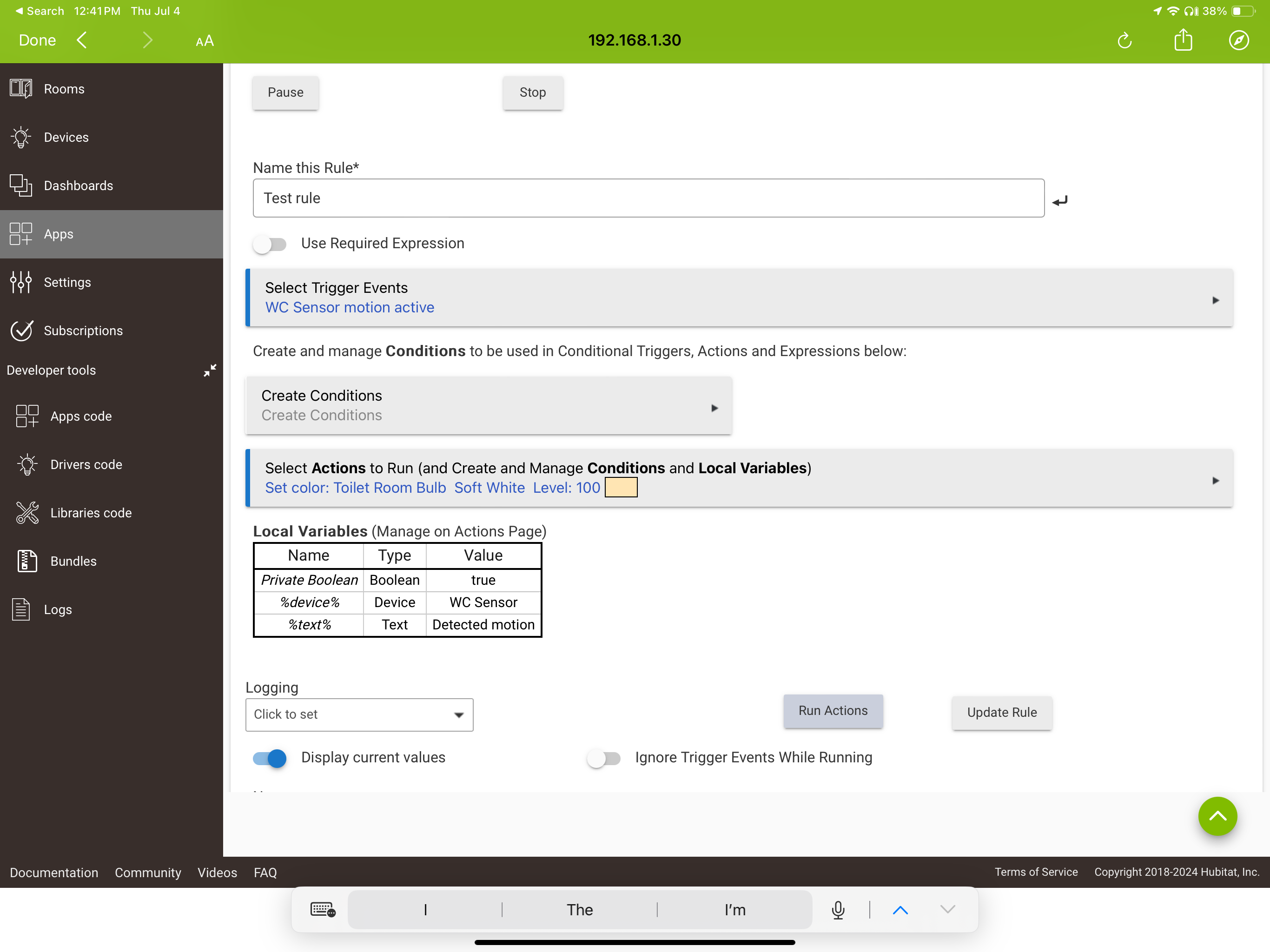The width and height of the screenshot is (1270, 952).
Task: Tap the next field down chevron
Action: [x=947, y=910]
